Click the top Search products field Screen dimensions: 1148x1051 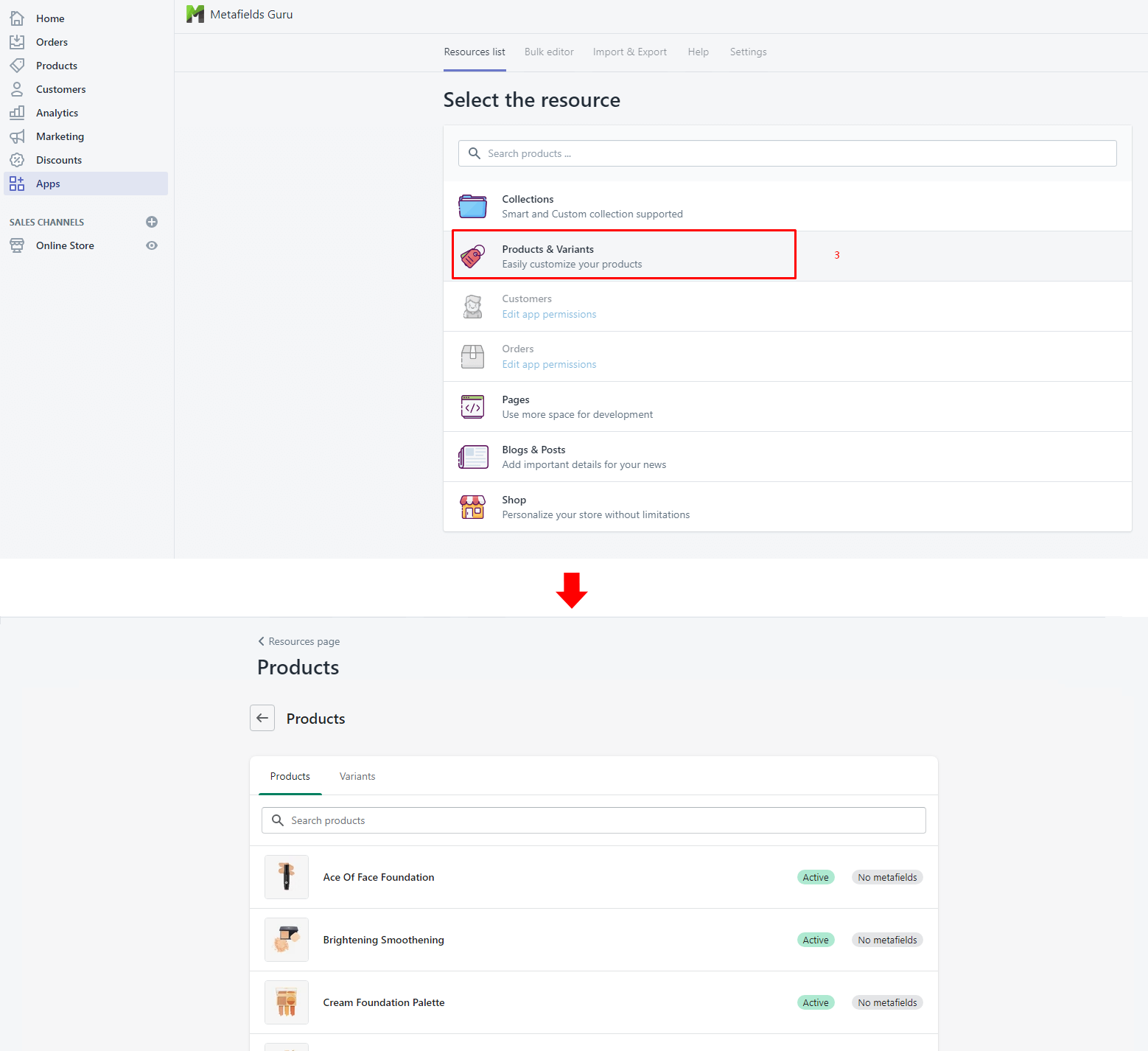click(788, 153)
